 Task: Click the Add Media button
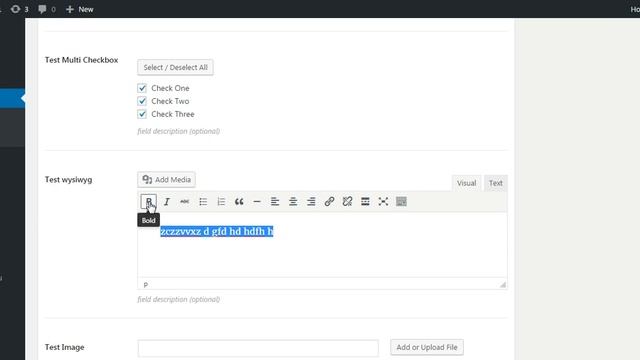click(167, 180)
